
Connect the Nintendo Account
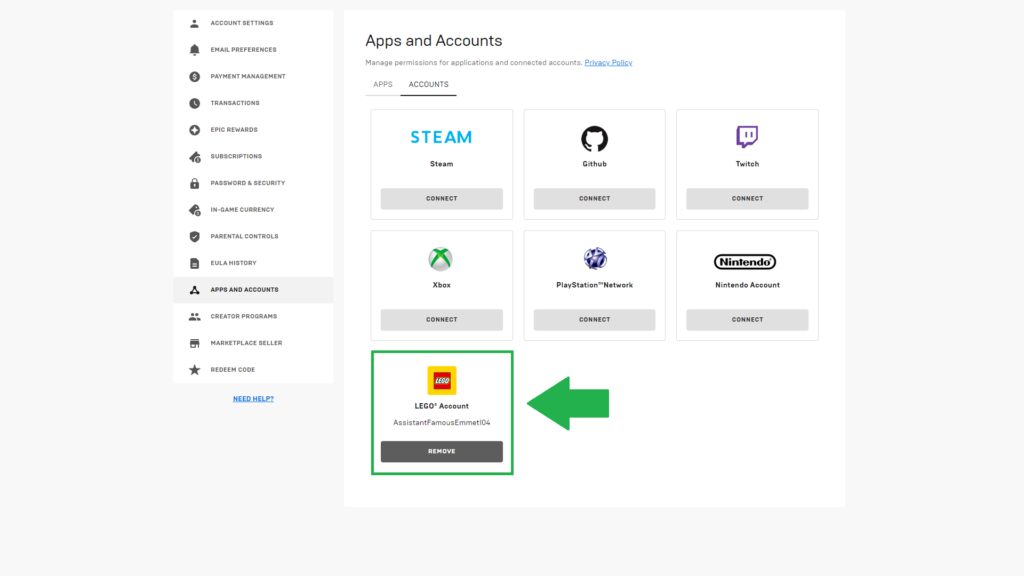[x=747, y=319]
